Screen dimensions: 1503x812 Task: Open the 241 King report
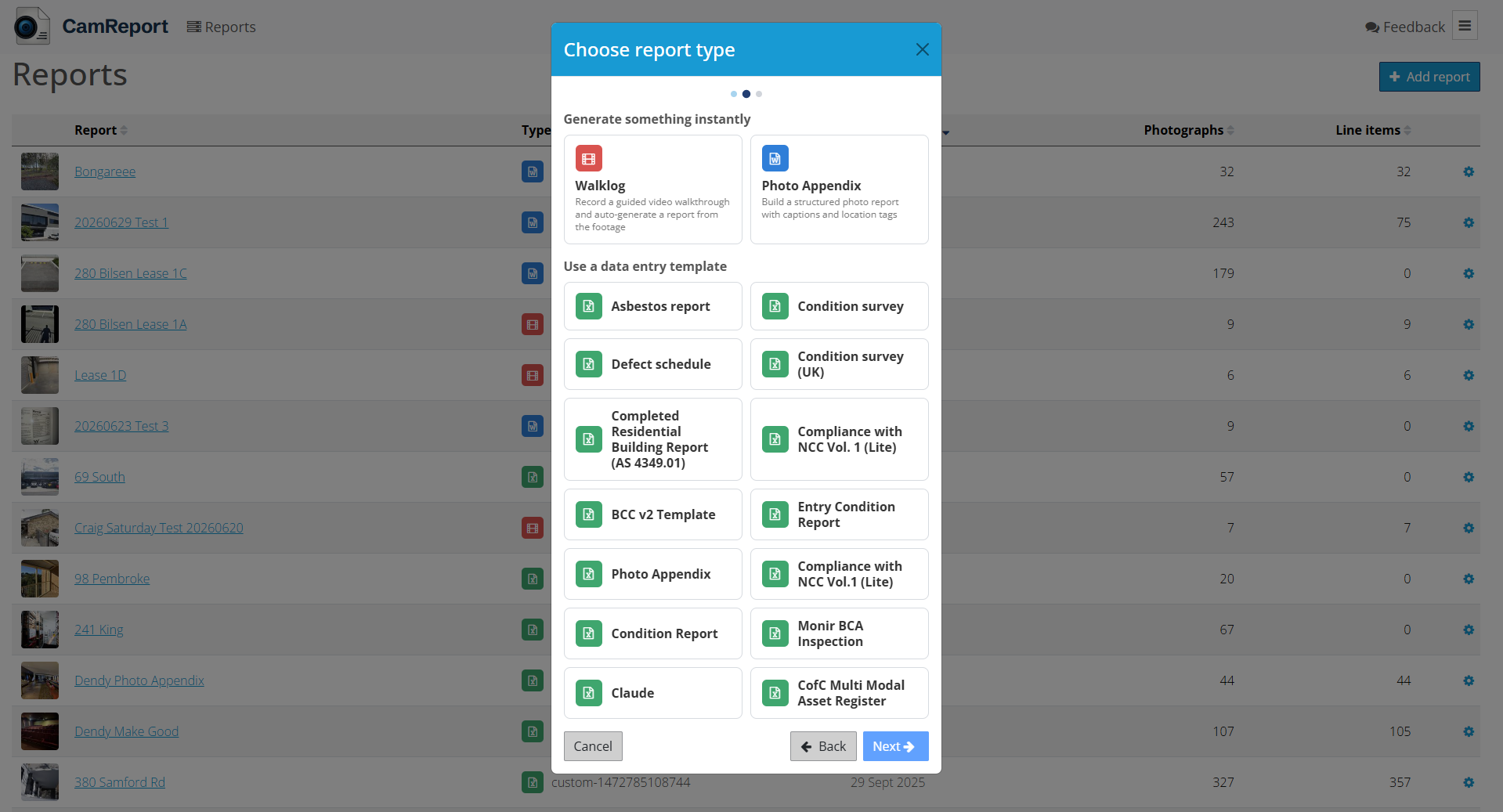point(99,630)
